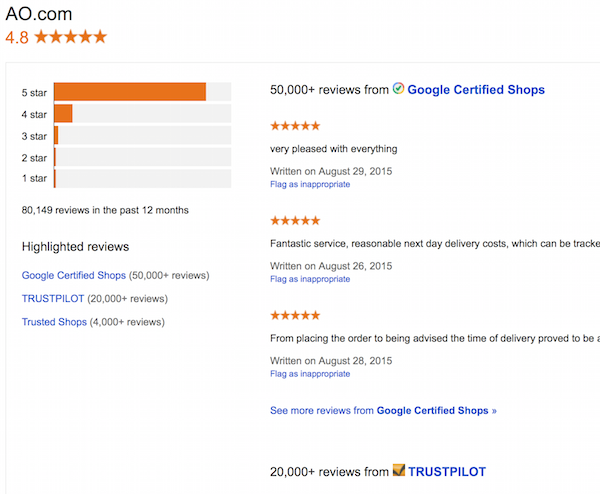See more reviews from Google Certified Shops
Viewport: 600px width, 494px height.
click(383, 410)
